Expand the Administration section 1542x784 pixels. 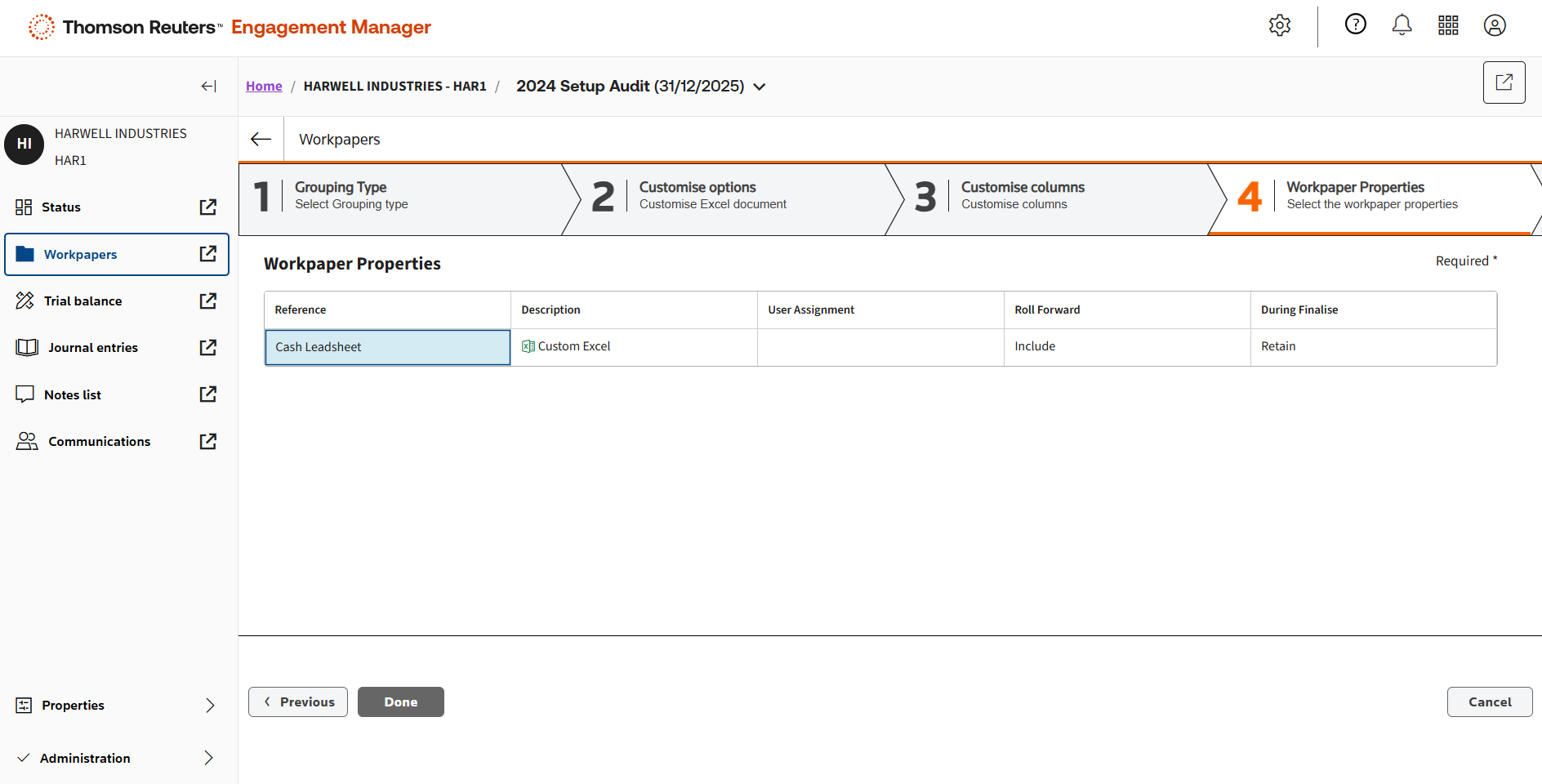click(x=208, y=758)
